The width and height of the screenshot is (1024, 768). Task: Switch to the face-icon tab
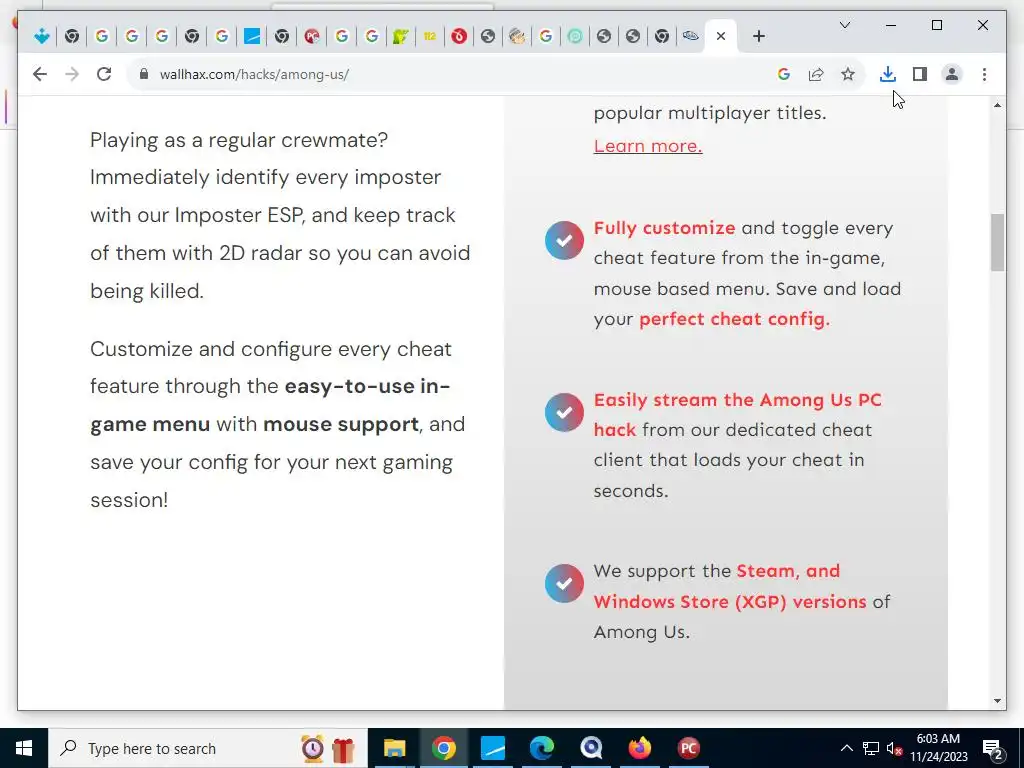click(517, 37)
